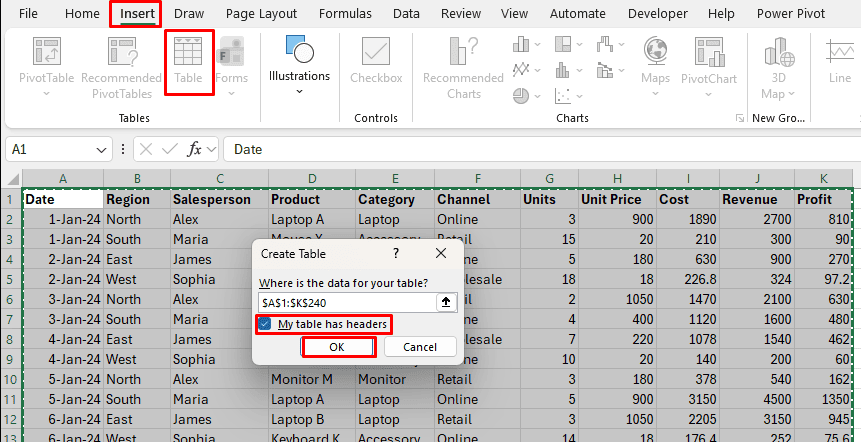Switch to the Formulas tab
The image size is (861, 442).
click(345, 14)
